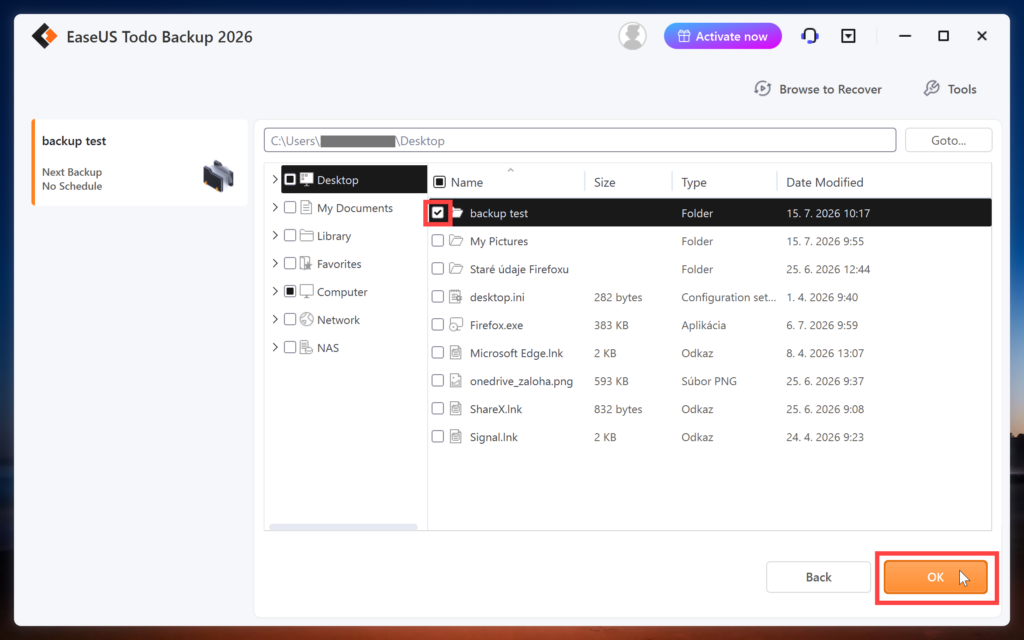Viewport: 1024px width, 640px height.
Task: Sort by the Name column header
Action: (x=467, y=182)
